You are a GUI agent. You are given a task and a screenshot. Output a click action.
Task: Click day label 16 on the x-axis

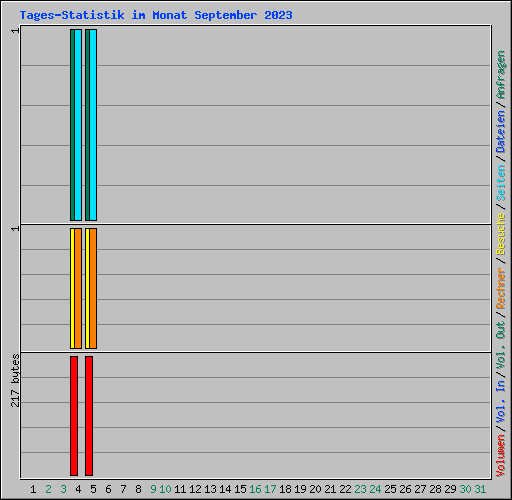click(255, 489)
